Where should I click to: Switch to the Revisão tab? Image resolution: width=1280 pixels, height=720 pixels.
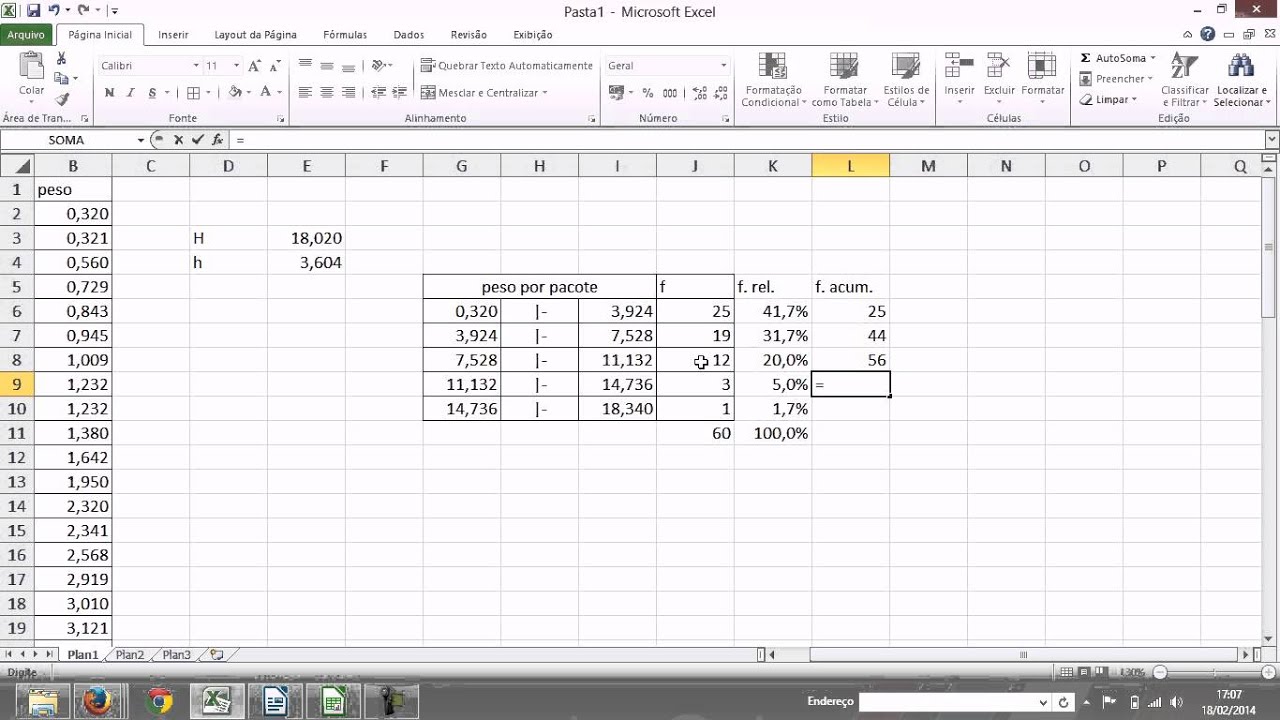(x=469, y=34)
